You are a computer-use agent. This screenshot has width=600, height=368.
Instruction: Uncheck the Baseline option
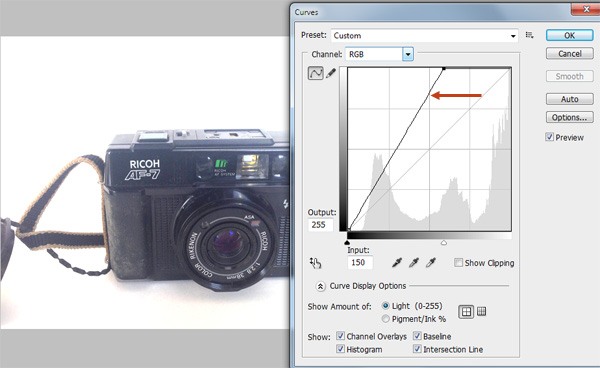[417, 336]
